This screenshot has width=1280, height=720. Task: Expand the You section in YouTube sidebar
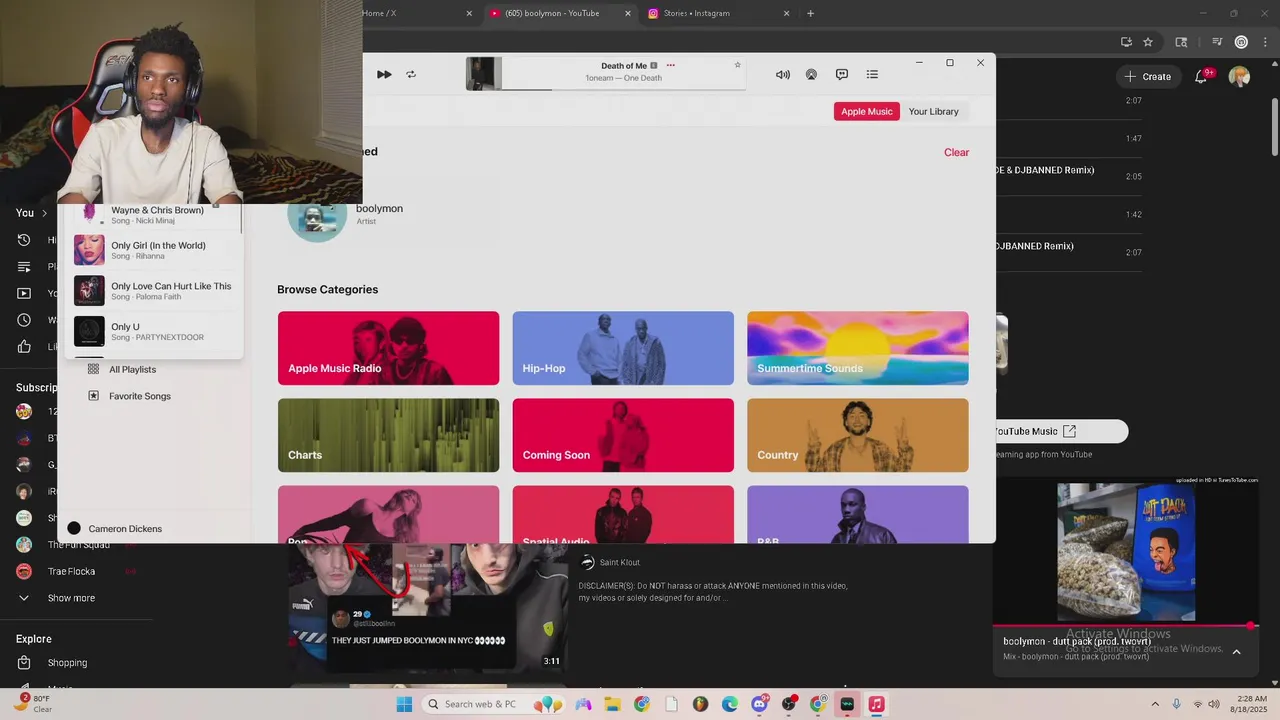click(x=31, y=212)
